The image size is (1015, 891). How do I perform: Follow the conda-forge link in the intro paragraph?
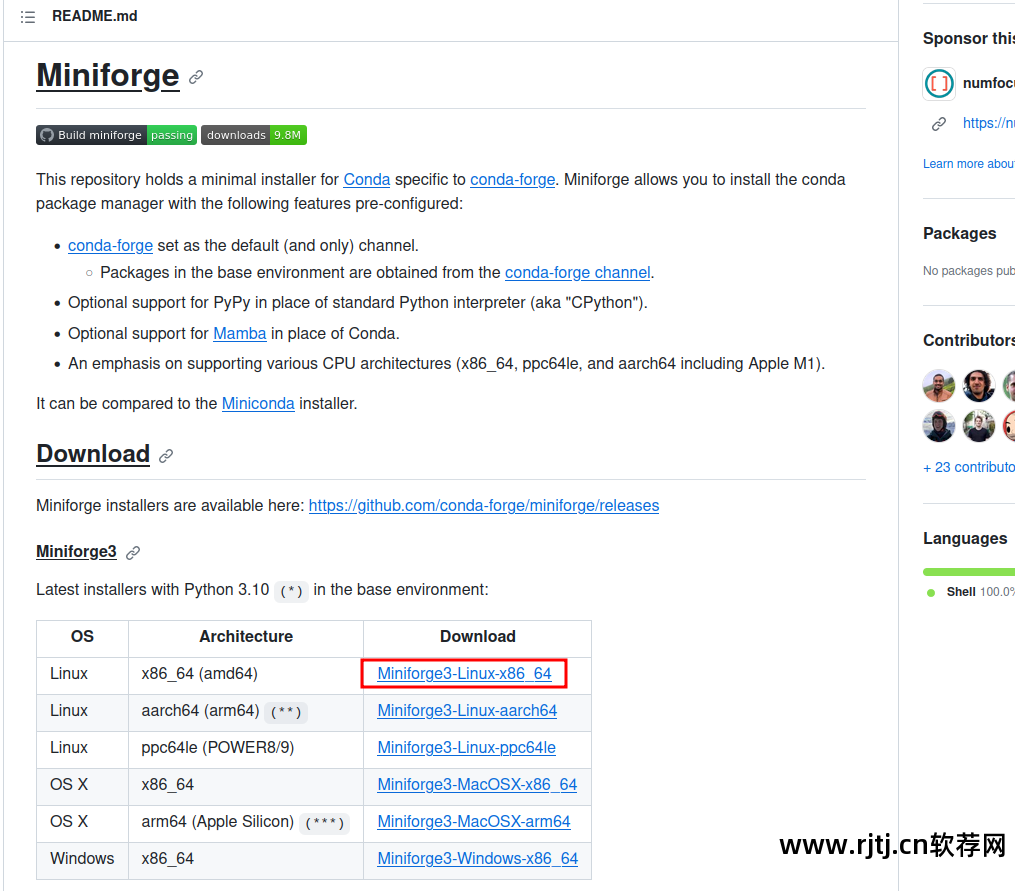pyautogui.click(x=513, y=179)
